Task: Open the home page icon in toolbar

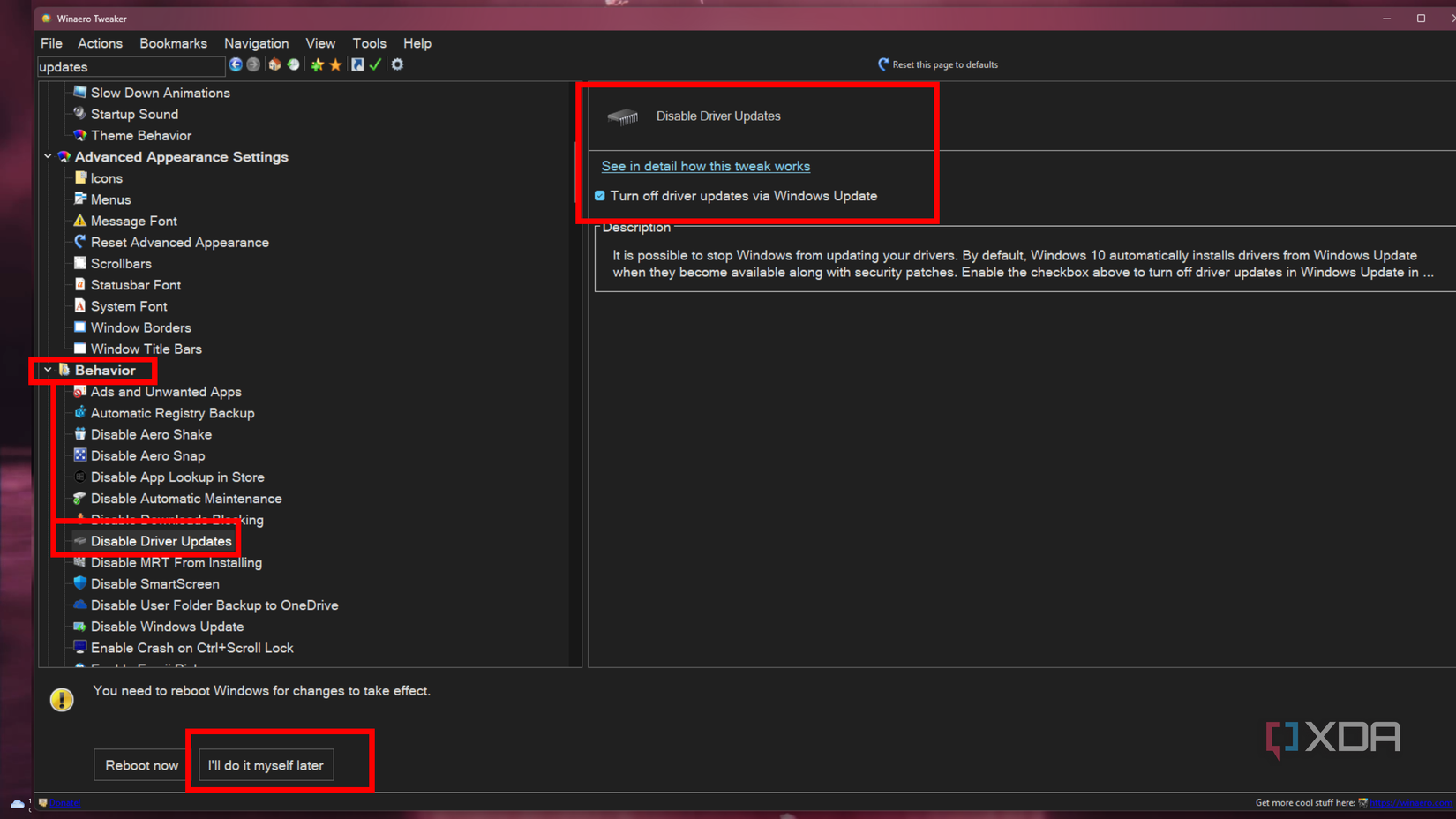Action: point(274,64)
